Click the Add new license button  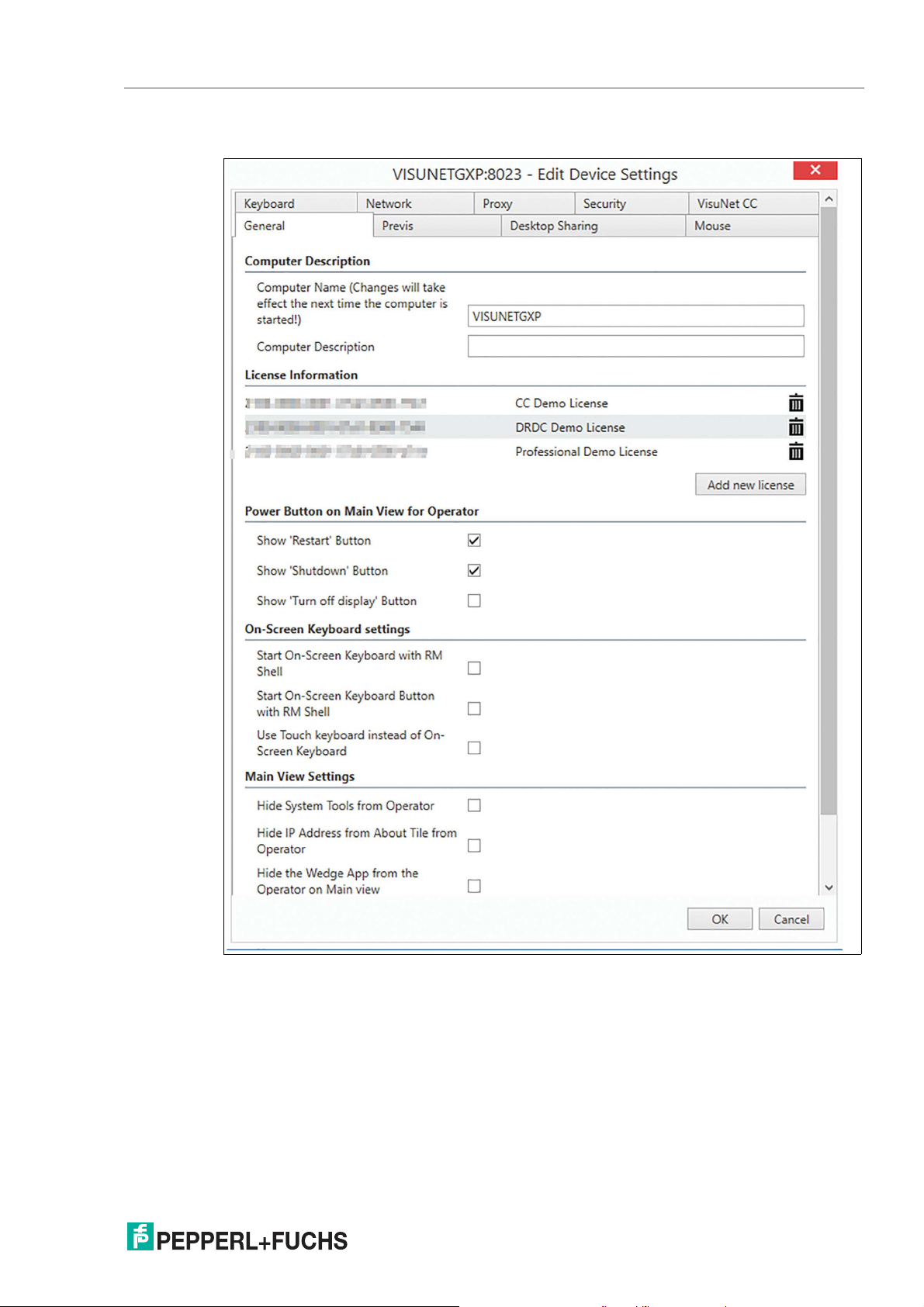pyautogui.click(x=750, y=485)
